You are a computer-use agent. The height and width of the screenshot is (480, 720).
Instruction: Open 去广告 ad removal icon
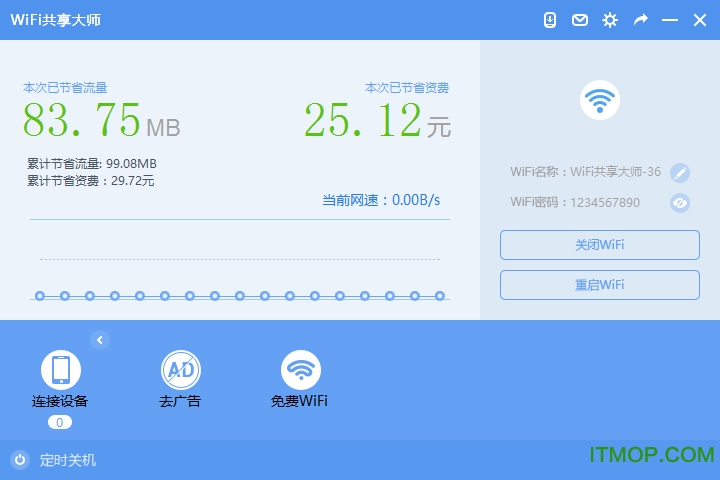tap(180, 370)
